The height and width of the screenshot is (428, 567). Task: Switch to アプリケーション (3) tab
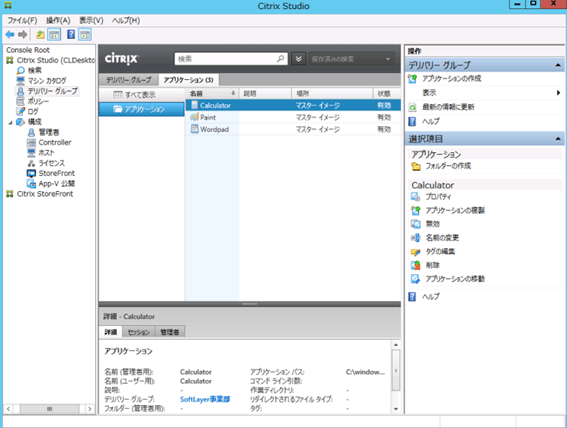[188, 80]
